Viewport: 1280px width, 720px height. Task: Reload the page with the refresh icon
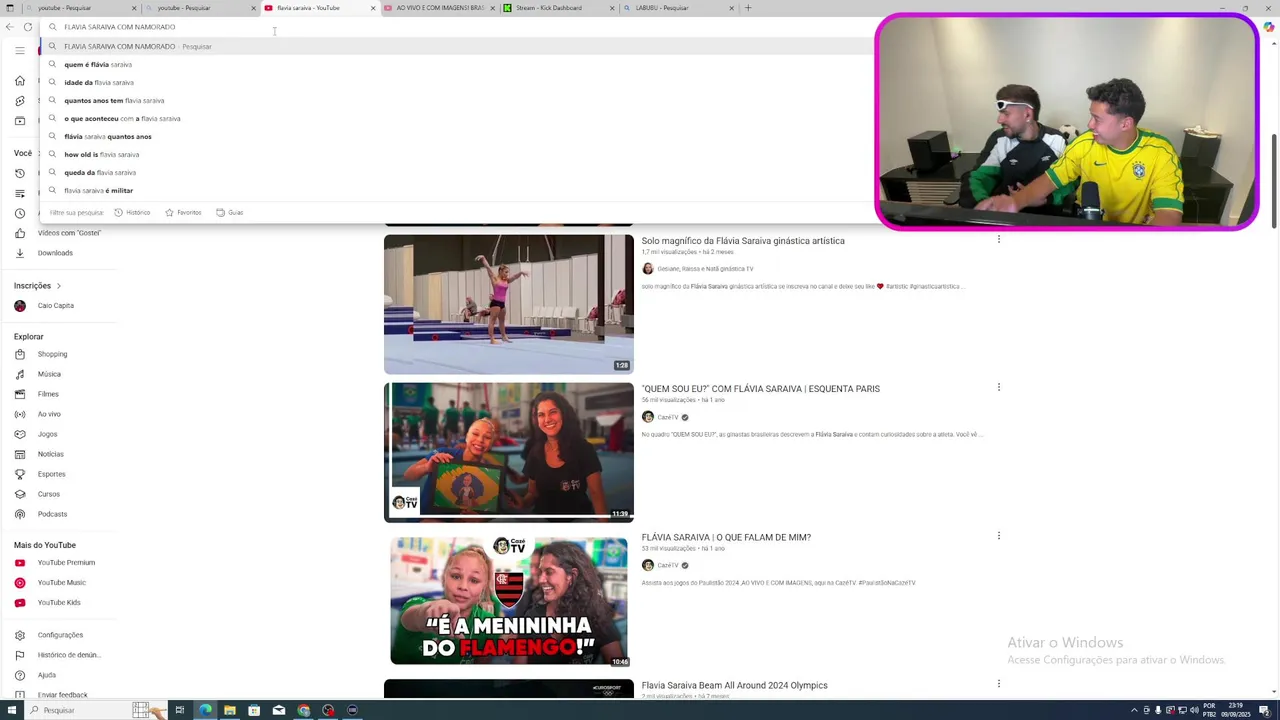point(28,27)
